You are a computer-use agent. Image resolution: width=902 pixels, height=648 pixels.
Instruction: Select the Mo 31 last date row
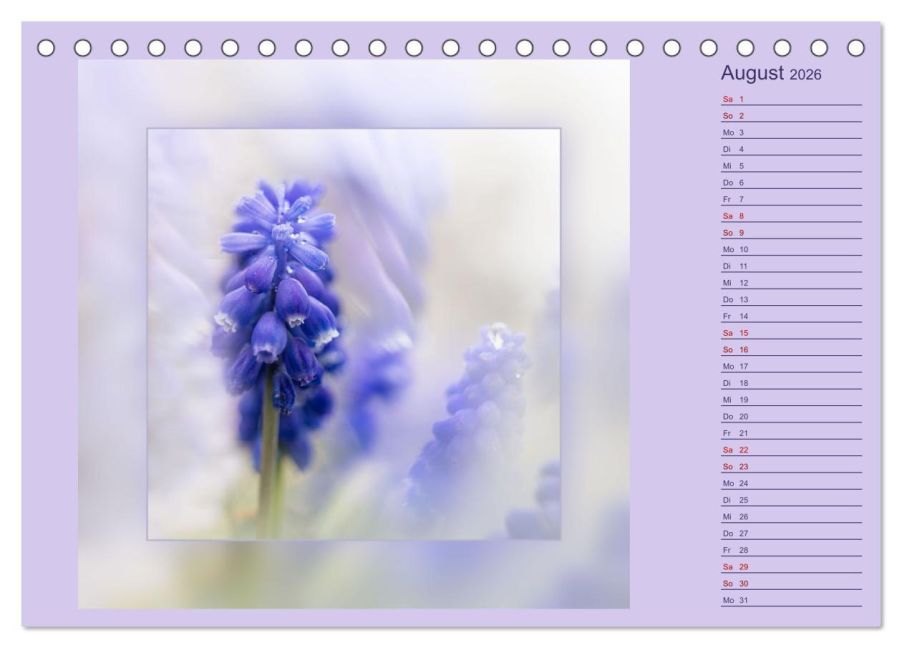(x=790, y=600)
